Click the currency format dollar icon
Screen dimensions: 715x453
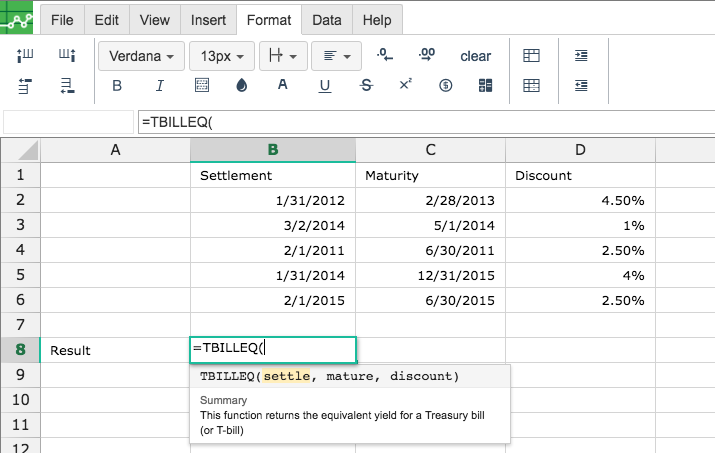[446, 85]
